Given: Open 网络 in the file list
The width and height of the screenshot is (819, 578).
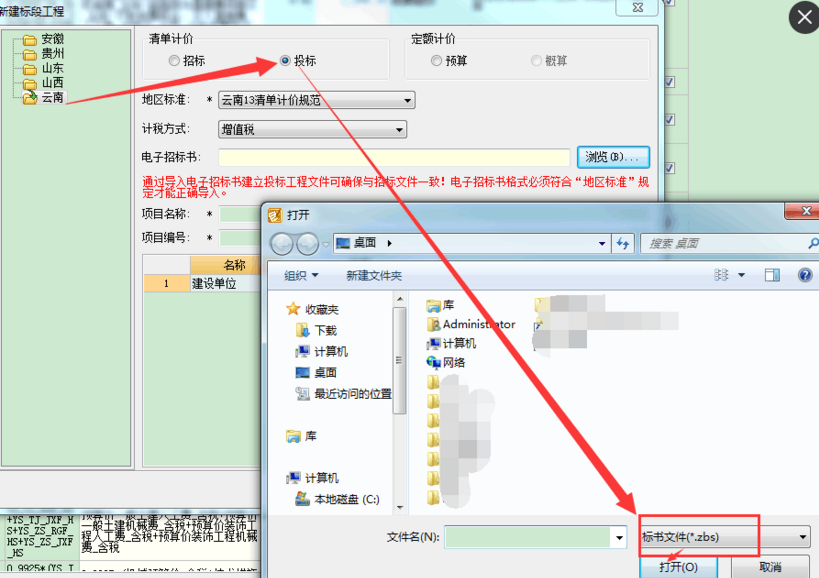Looking at the screenshot, I should pos(446,362).
